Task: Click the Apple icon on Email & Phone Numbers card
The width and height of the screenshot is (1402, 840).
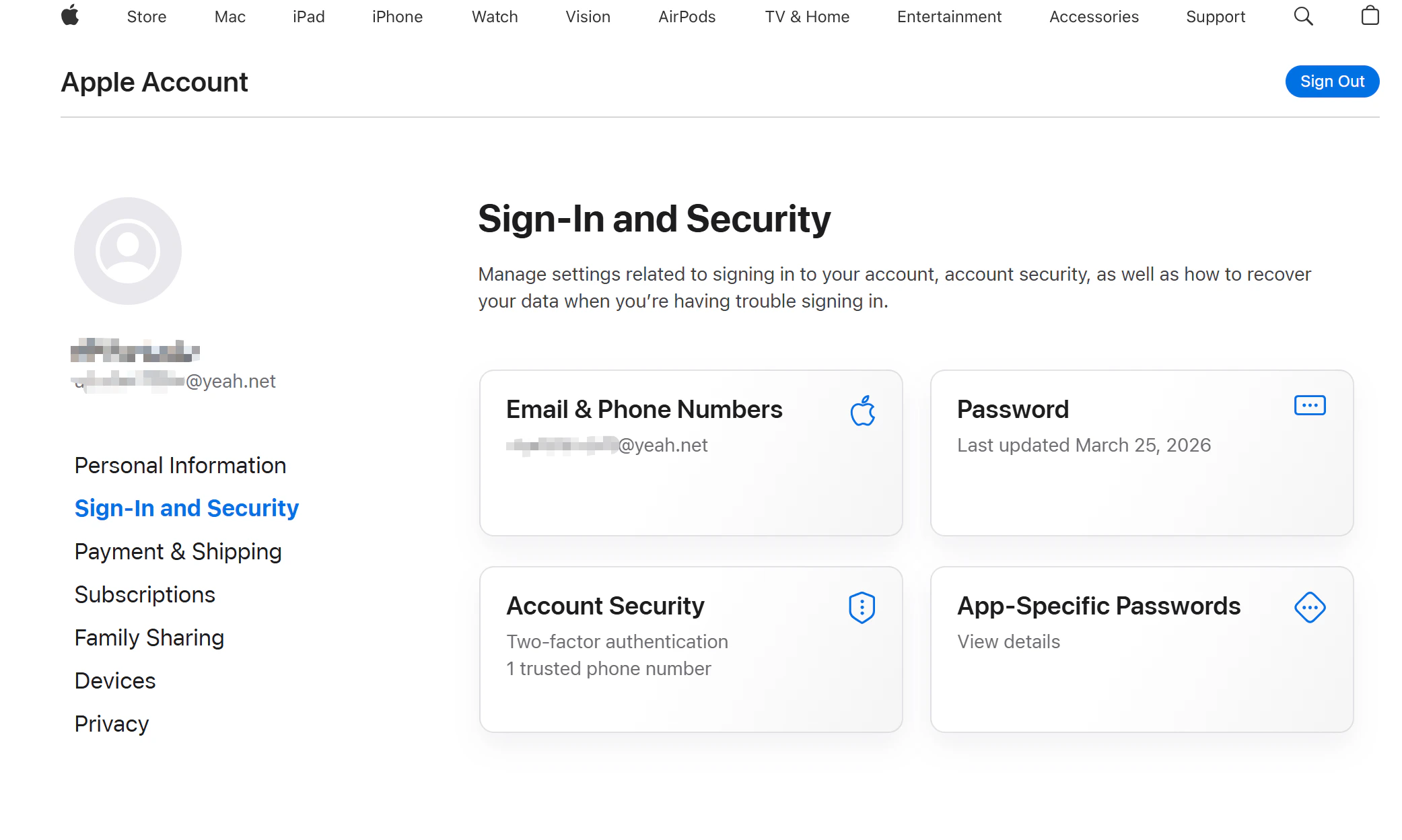Action: click(x=862, y=409)
